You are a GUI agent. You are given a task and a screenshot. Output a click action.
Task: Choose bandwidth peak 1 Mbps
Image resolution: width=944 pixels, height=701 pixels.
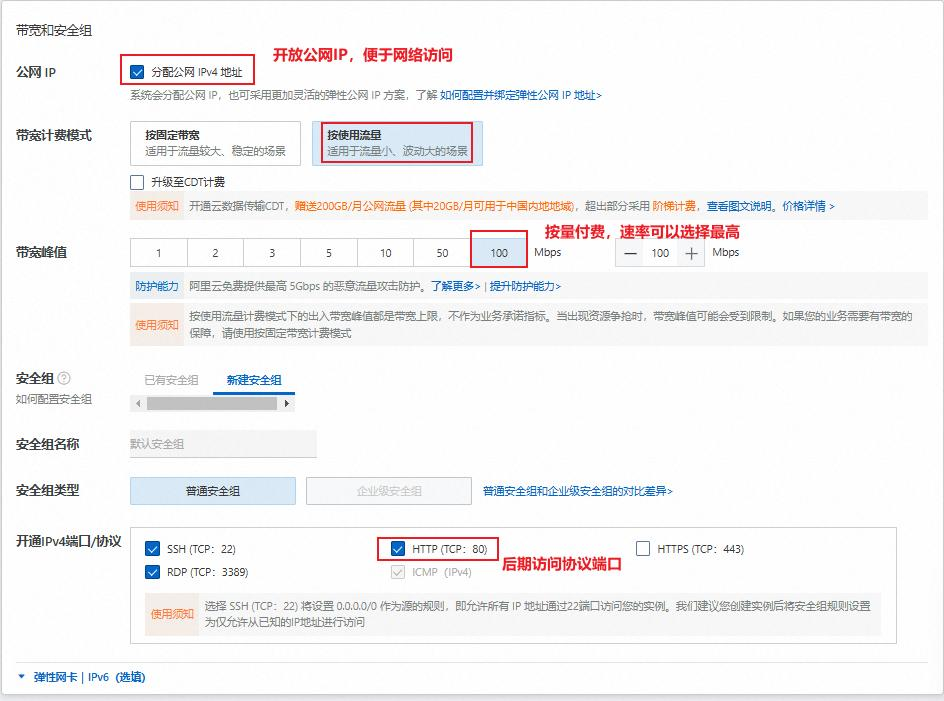(x=159, y=253)
